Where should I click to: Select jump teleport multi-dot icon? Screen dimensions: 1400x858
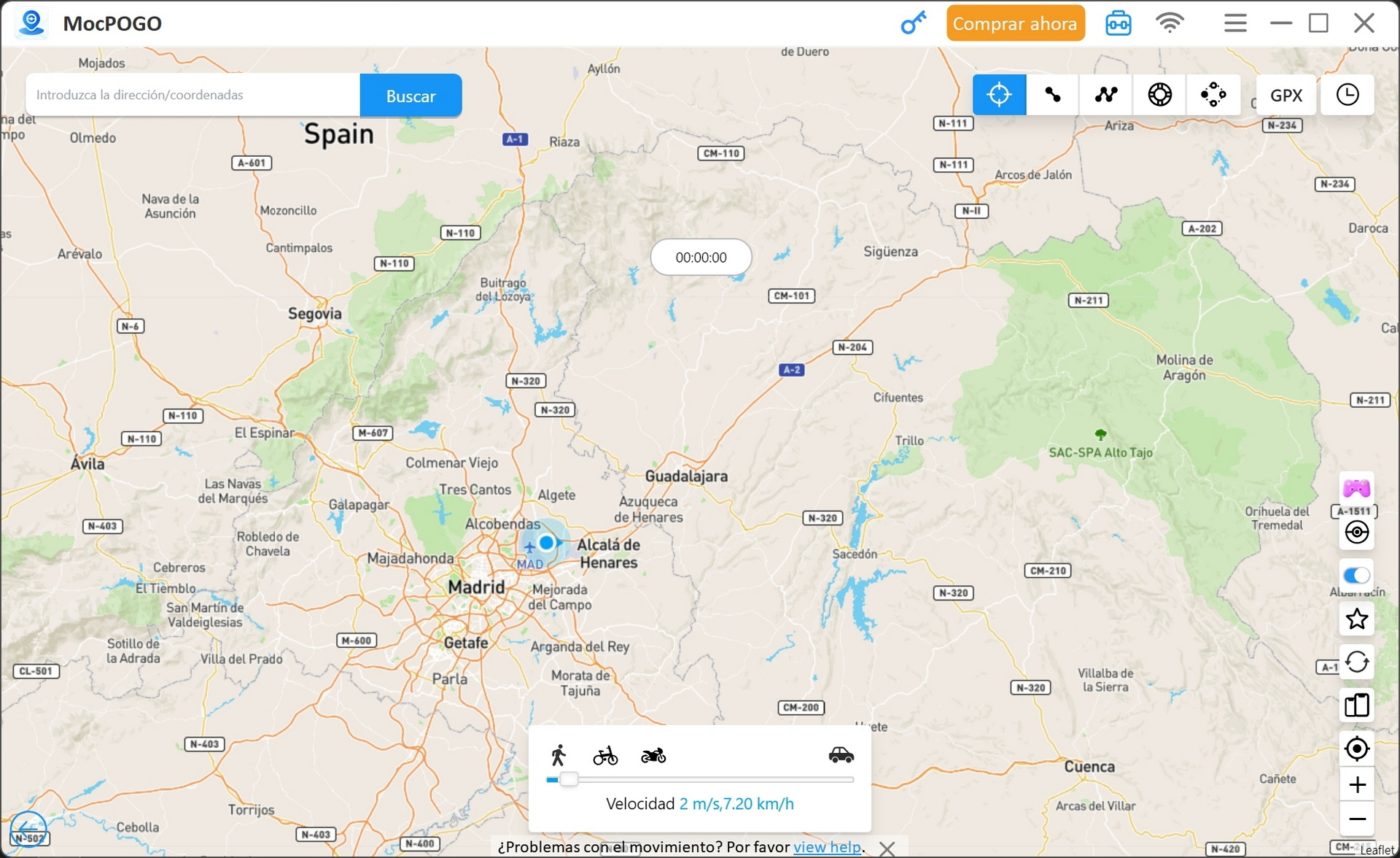coord(1213,95)
